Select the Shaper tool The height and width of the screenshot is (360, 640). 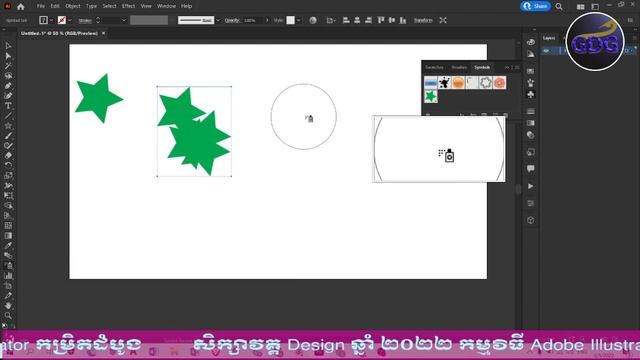[8, 146]
